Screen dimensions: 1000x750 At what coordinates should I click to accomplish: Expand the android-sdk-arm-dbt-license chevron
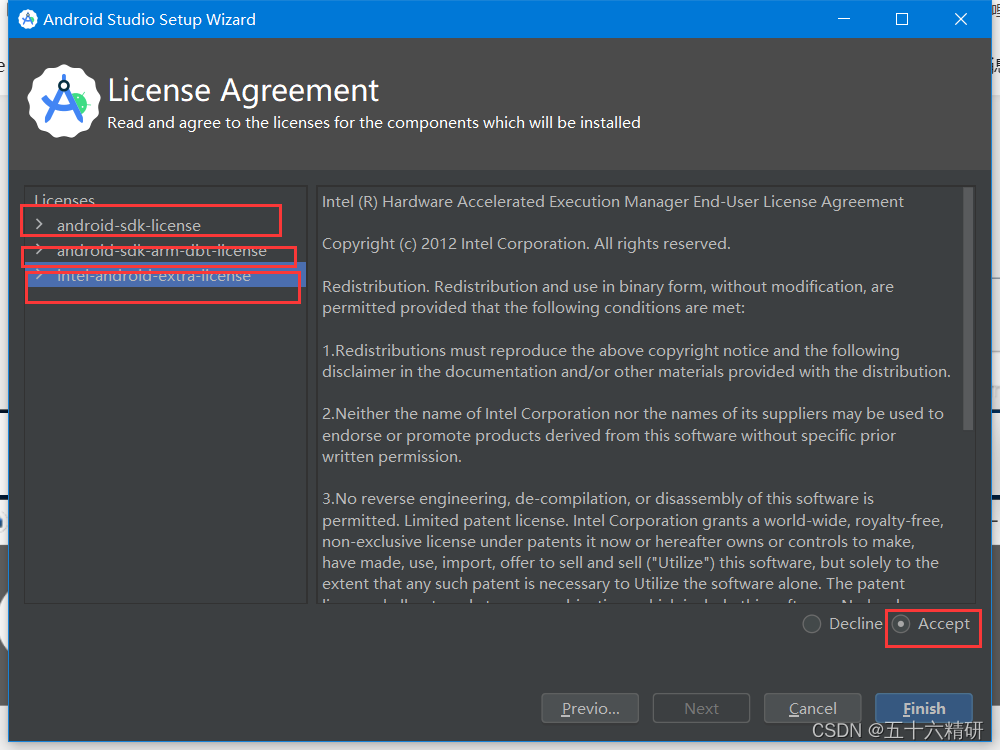[x=39, y=249]
